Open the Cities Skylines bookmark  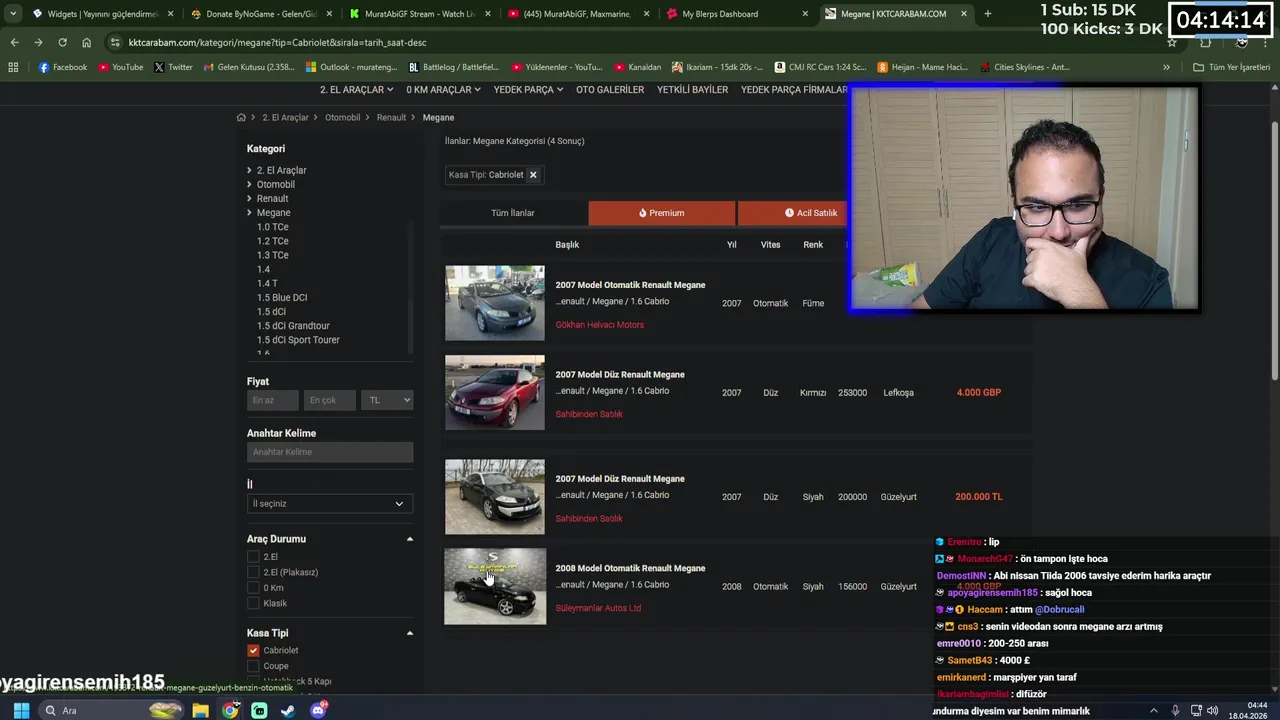1025,67
